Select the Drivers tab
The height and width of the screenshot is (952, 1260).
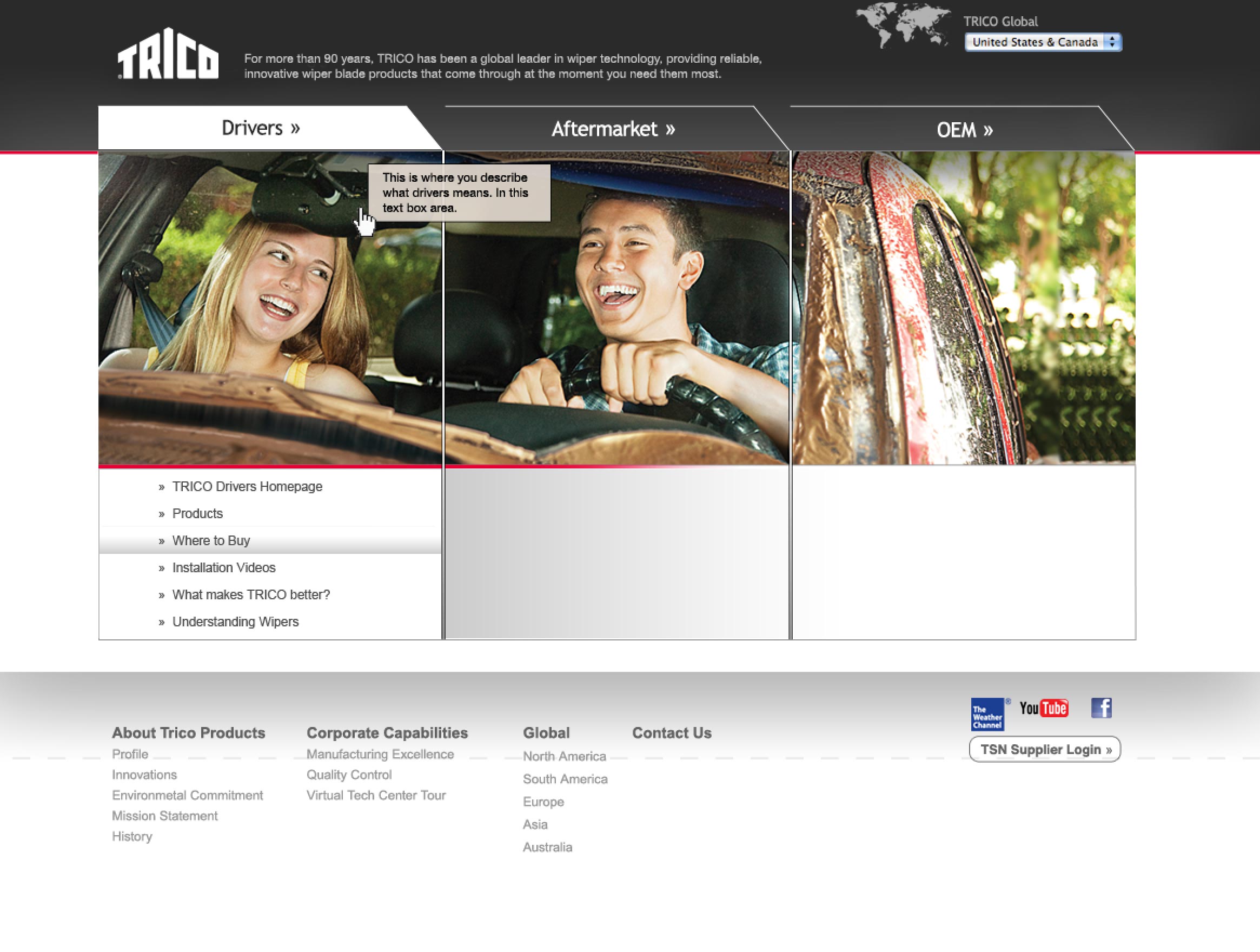(x=260, y=128)
